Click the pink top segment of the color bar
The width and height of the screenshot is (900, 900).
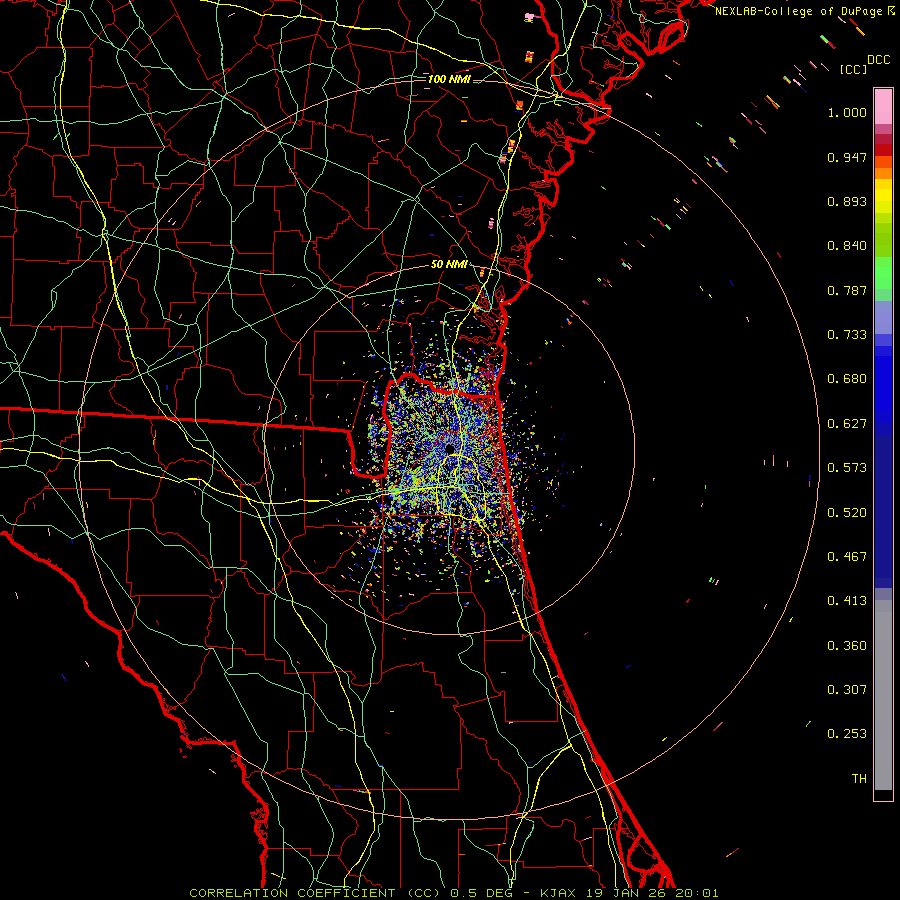pyautogui.click(x=883, y=107)
